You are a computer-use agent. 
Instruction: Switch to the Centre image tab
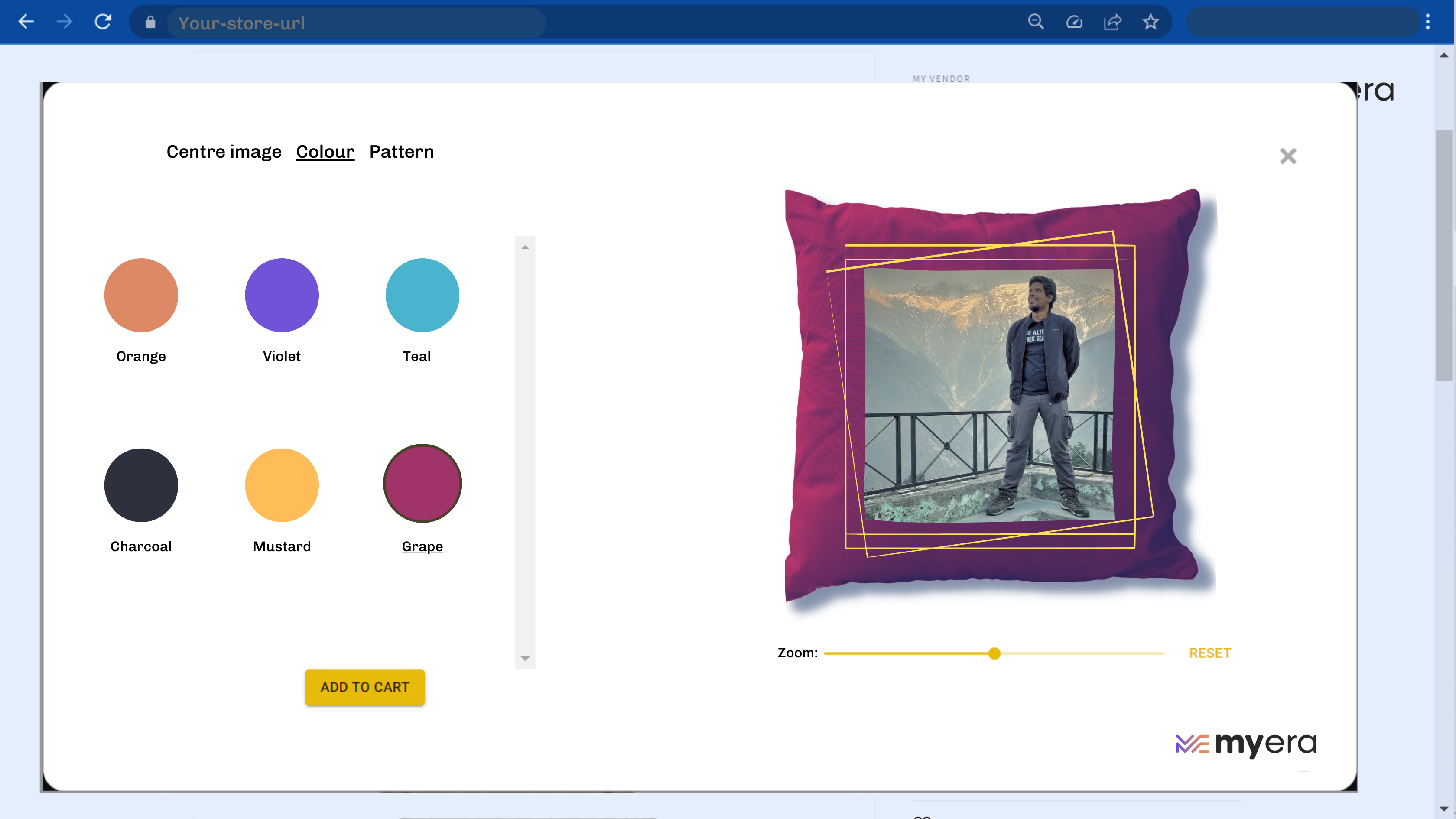(x=224, y=152)
